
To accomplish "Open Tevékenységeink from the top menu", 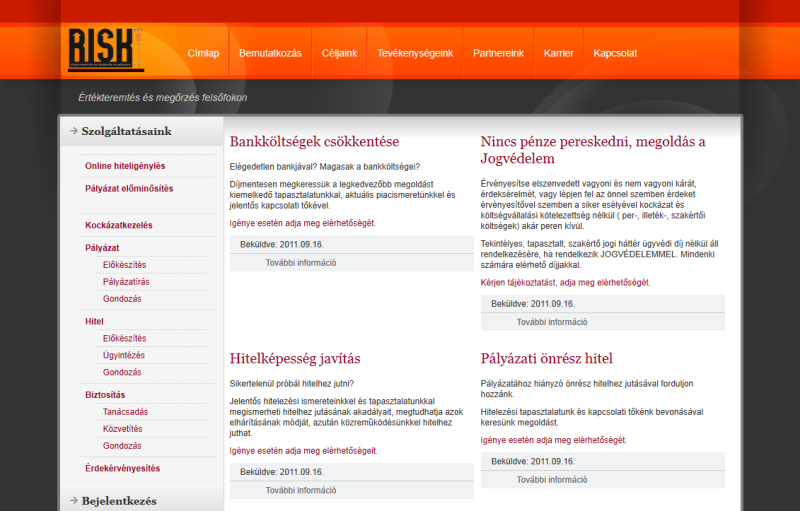I will tap(415, 53).
